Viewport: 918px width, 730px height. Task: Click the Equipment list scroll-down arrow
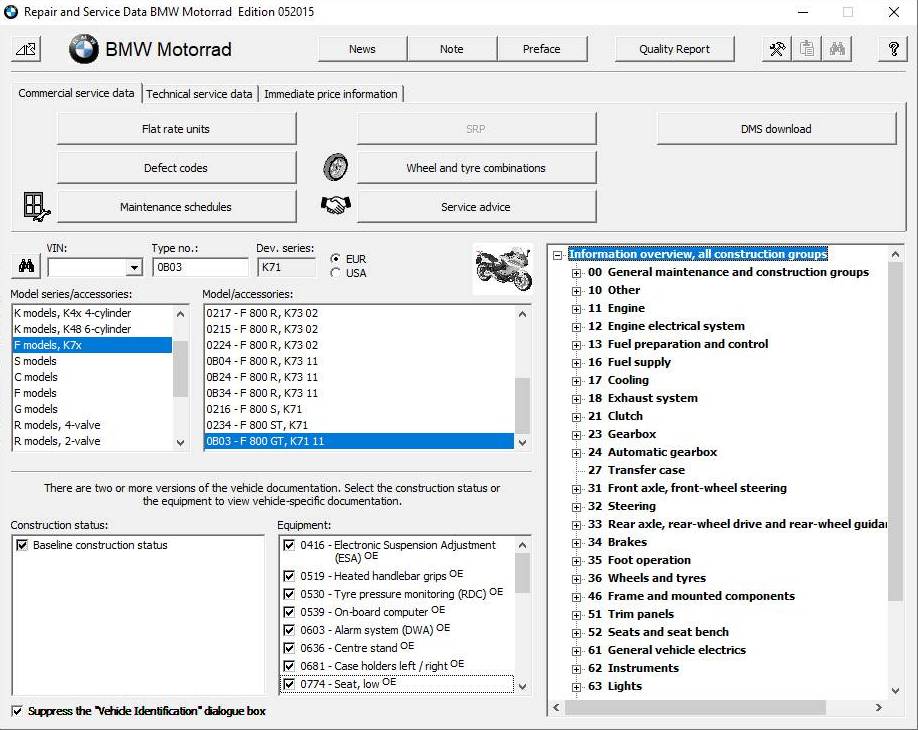523,686
